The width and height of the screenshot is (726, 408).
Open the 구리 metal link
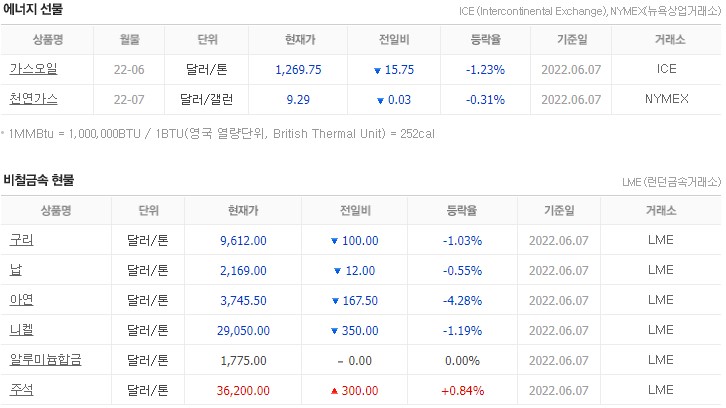[21, 240]
